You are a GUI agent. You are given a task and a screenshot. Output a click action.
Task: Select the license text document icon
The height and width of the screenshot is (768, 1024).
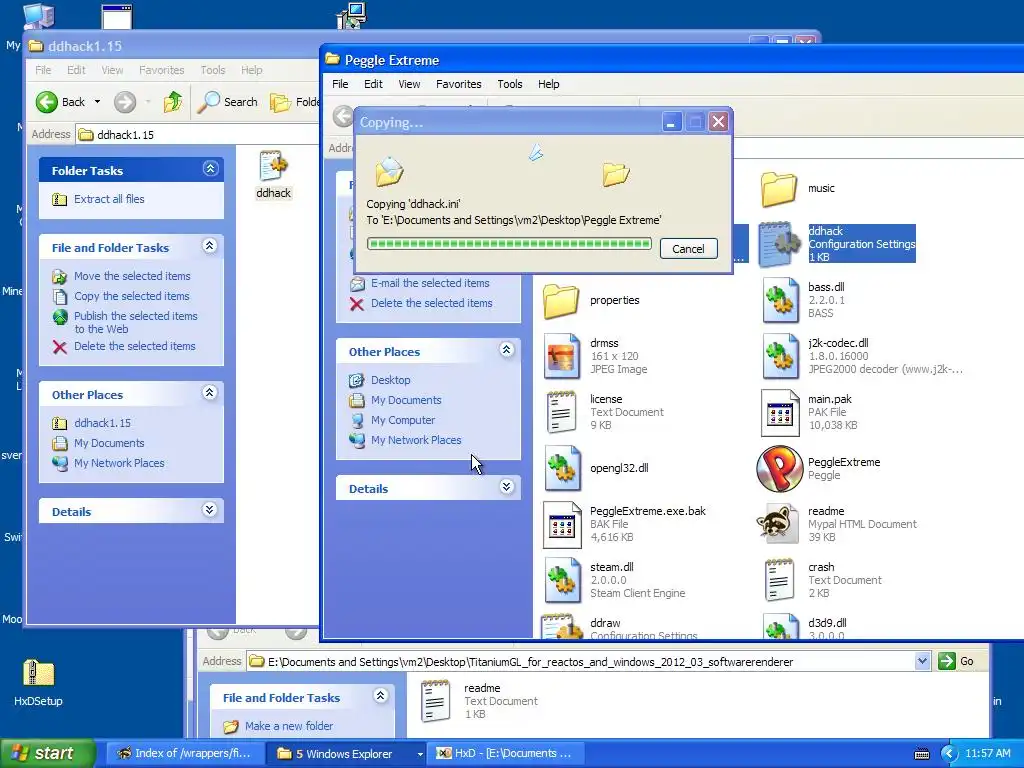click(561, 412)
